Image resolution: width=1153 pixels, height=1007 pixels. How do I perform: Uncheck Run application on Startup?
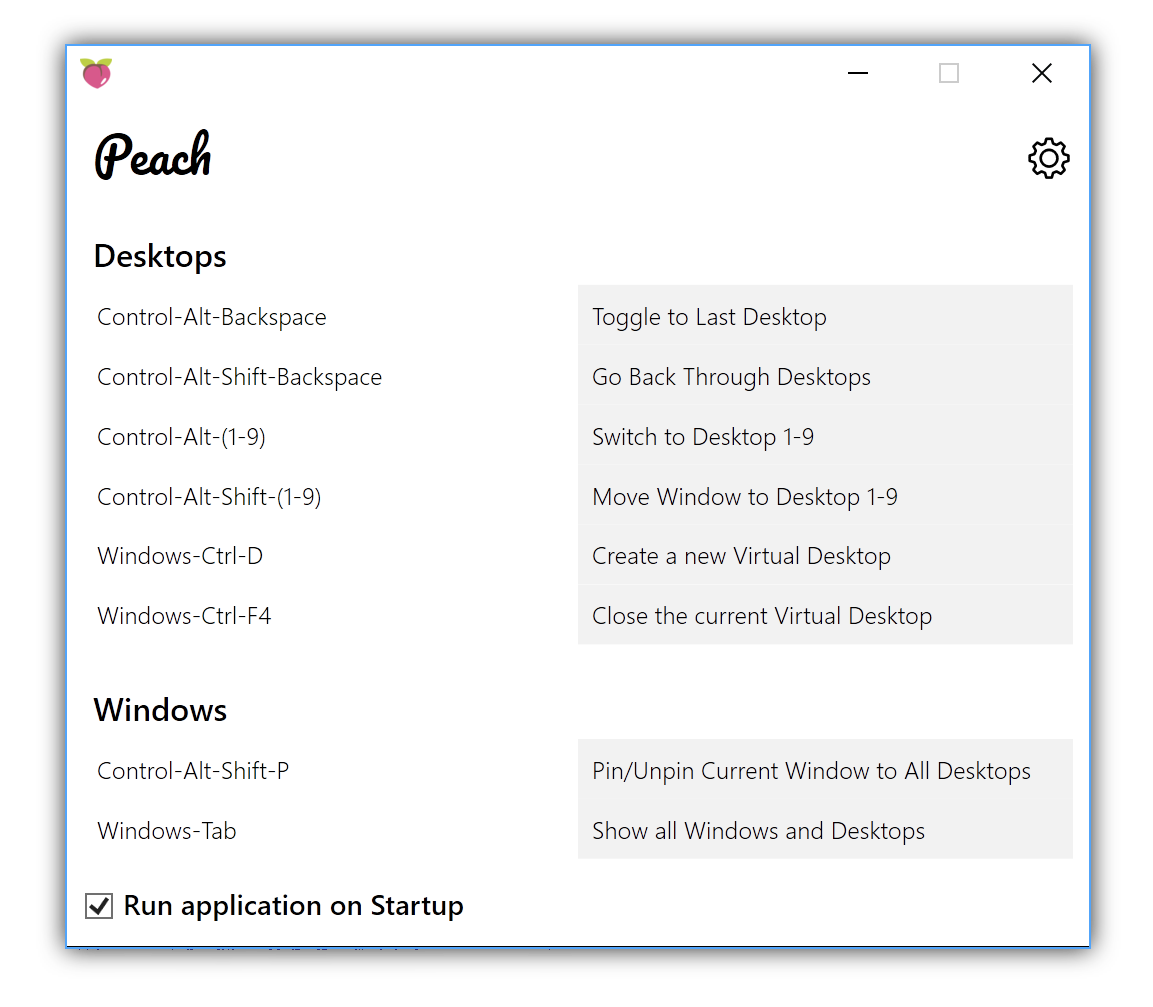pyautogui.click(x=99, y=905)
